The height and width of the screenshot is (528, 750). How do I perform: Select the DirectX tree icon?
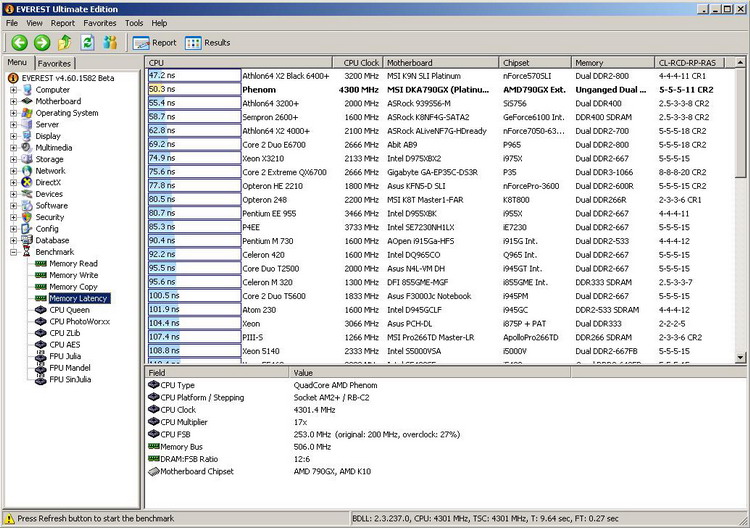point(27,182)
